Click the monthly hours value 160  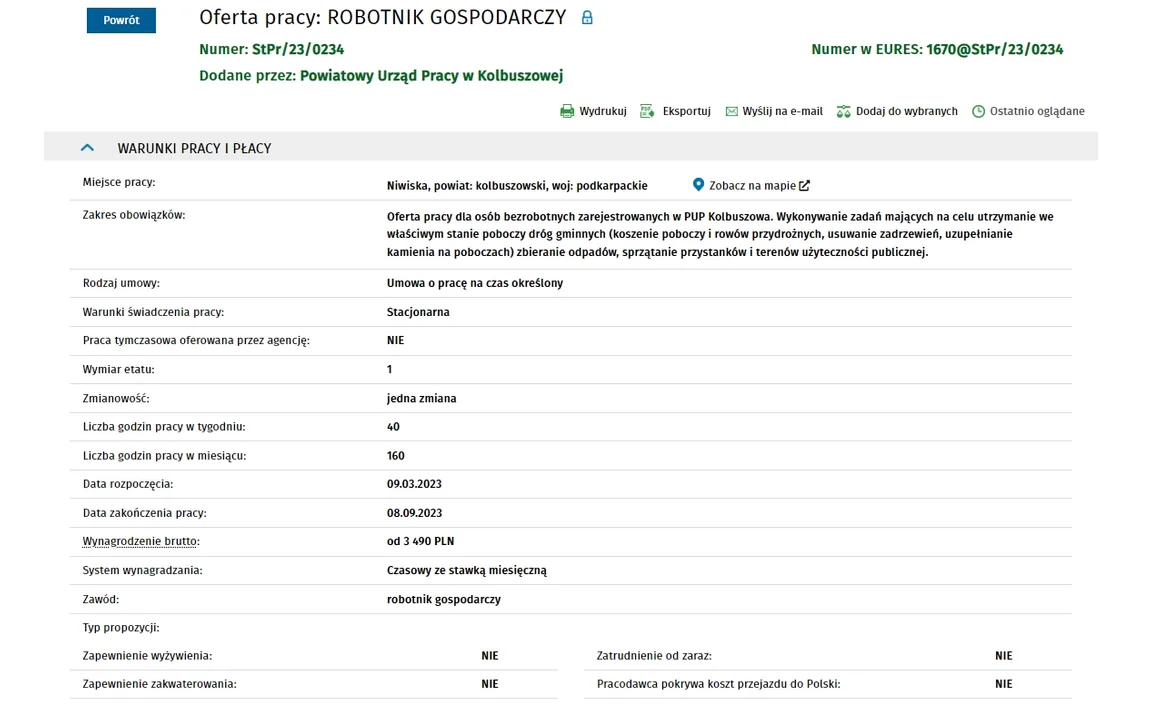(x=396, y=456)
